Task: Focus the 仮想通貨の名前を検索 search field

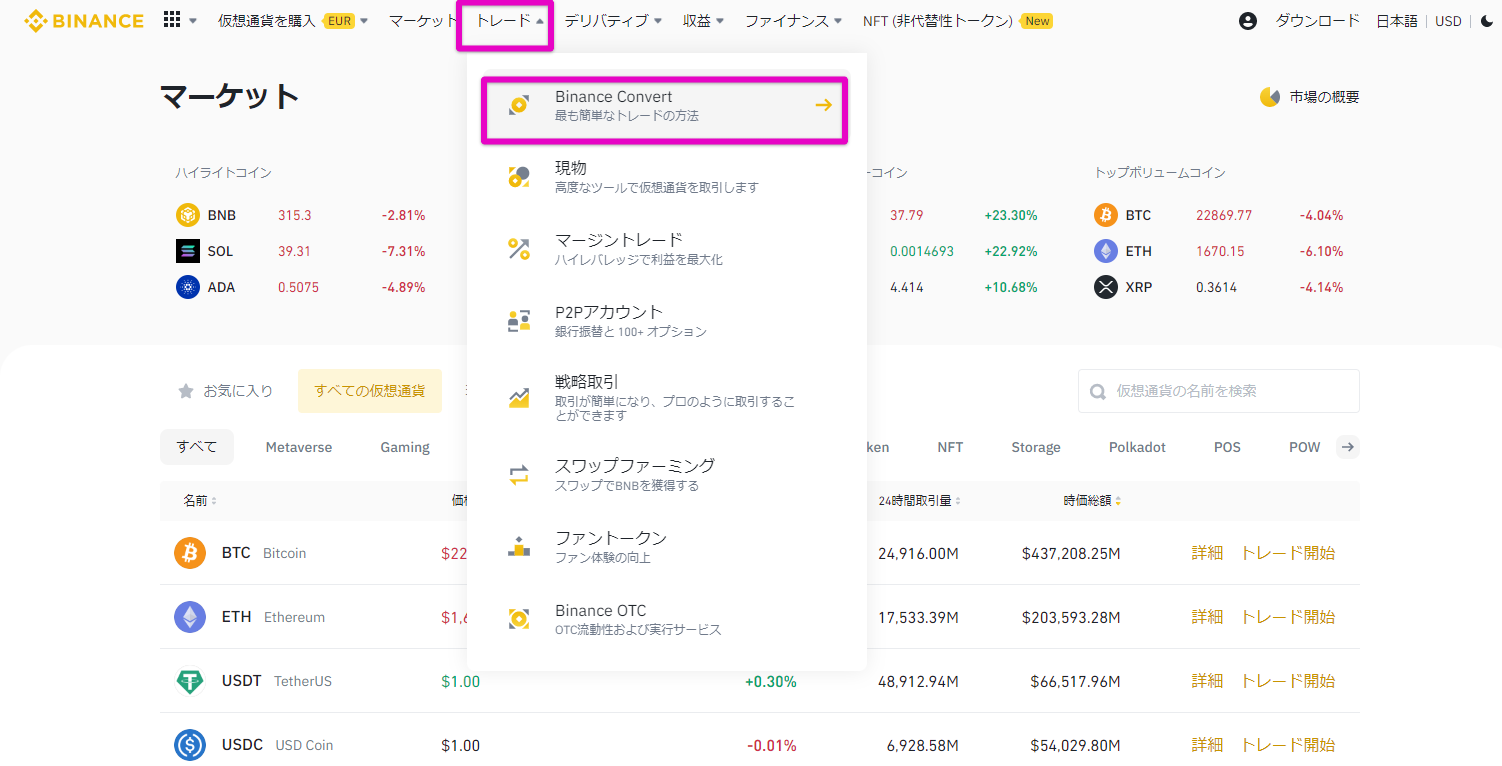Action: tap(1219, 391)
